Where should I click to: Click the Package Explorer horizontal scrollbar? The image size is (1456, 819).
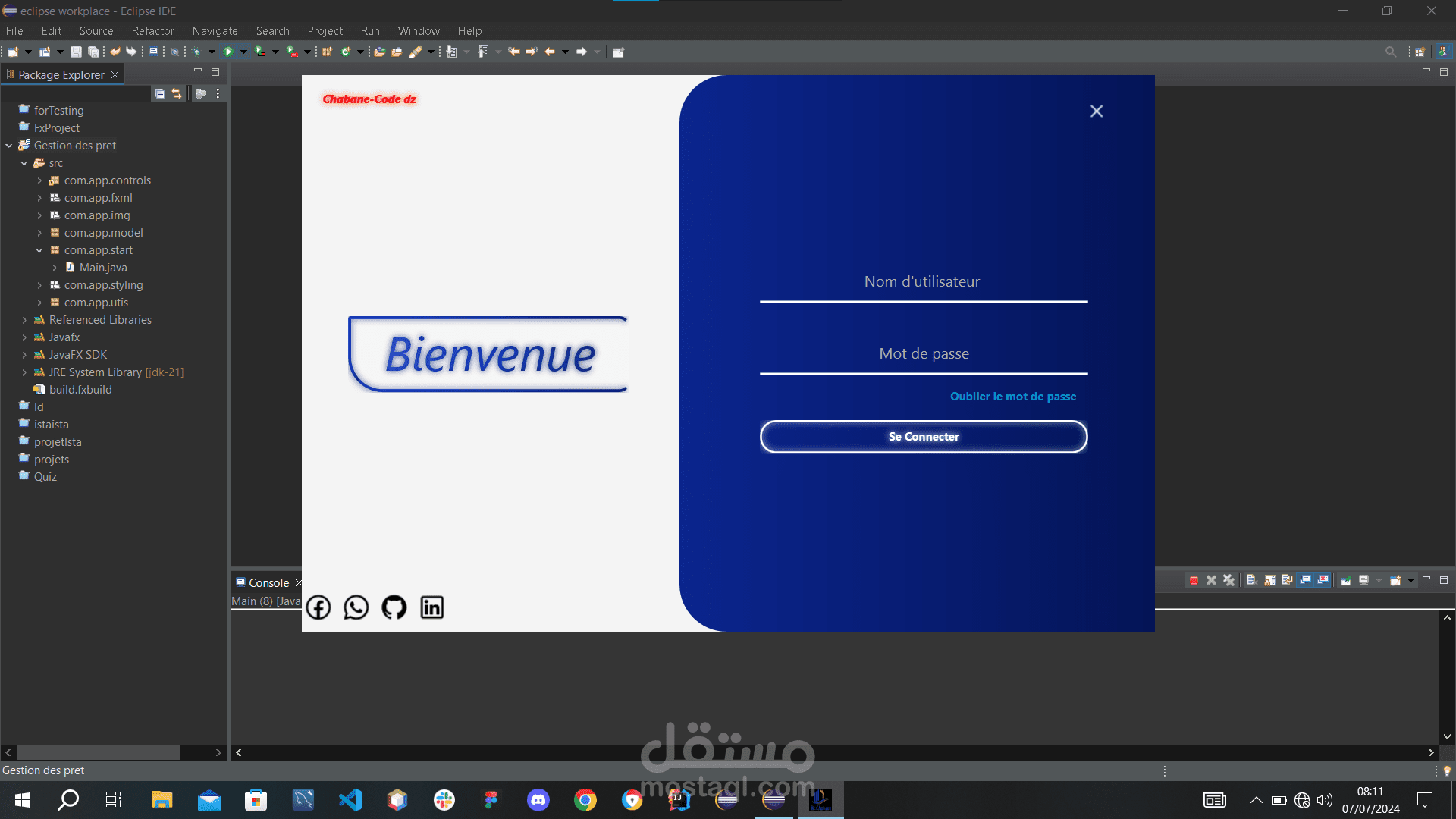pos(99,752)
